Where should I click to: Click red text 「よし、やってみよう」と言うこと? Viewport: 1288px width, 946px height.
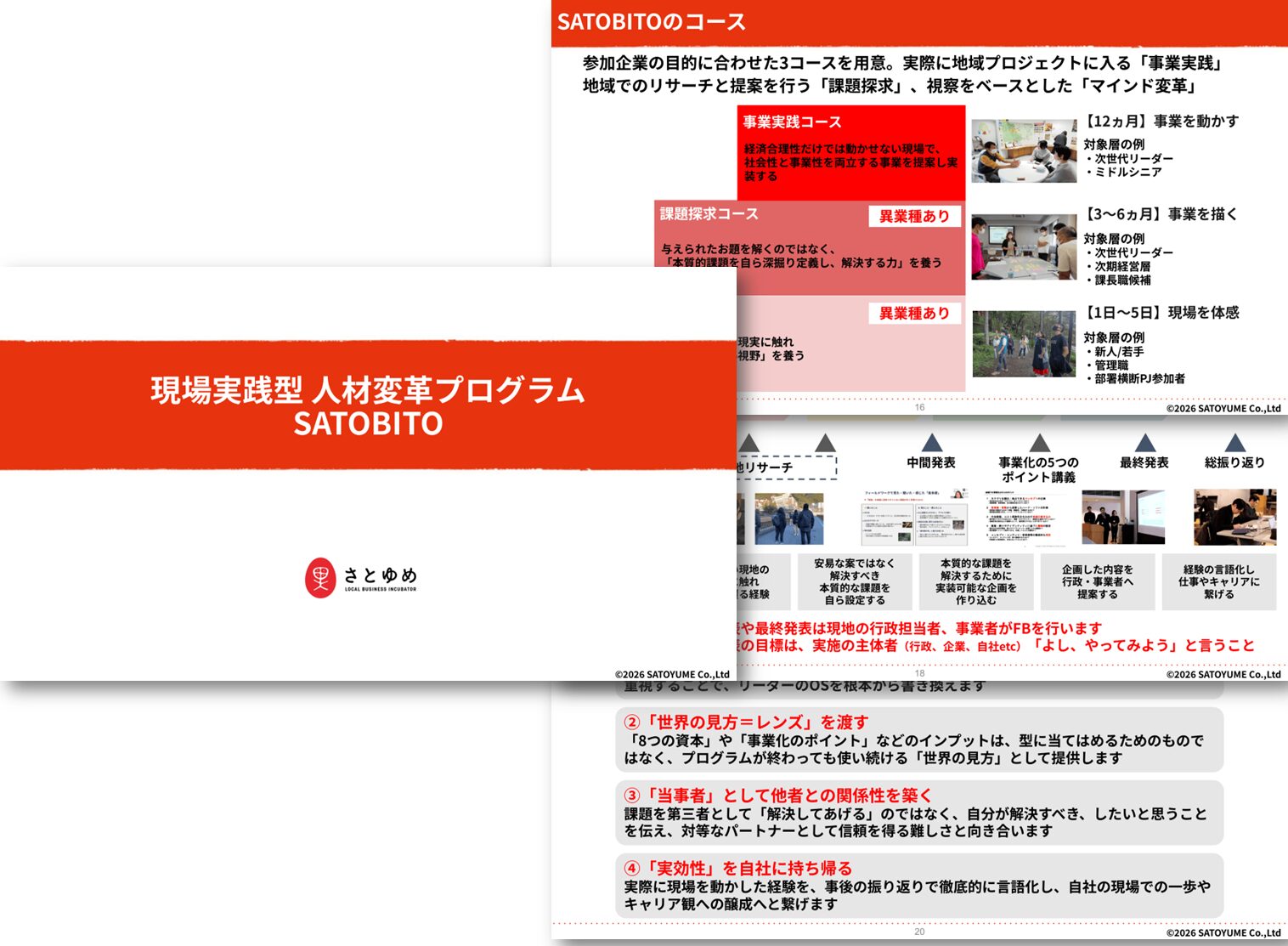coord(1144,645)
